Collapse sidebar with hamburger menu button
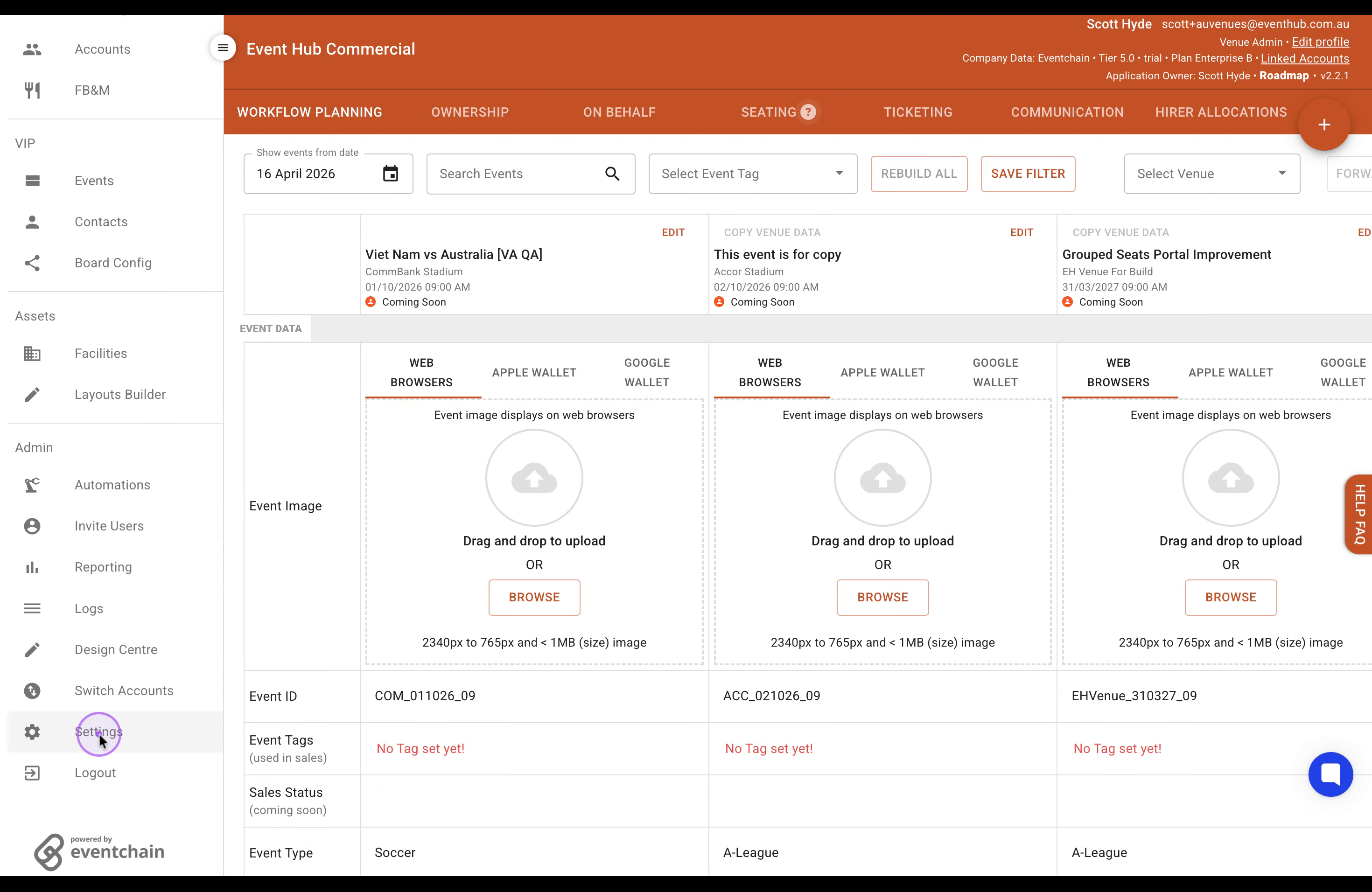 tap(223, 48)
